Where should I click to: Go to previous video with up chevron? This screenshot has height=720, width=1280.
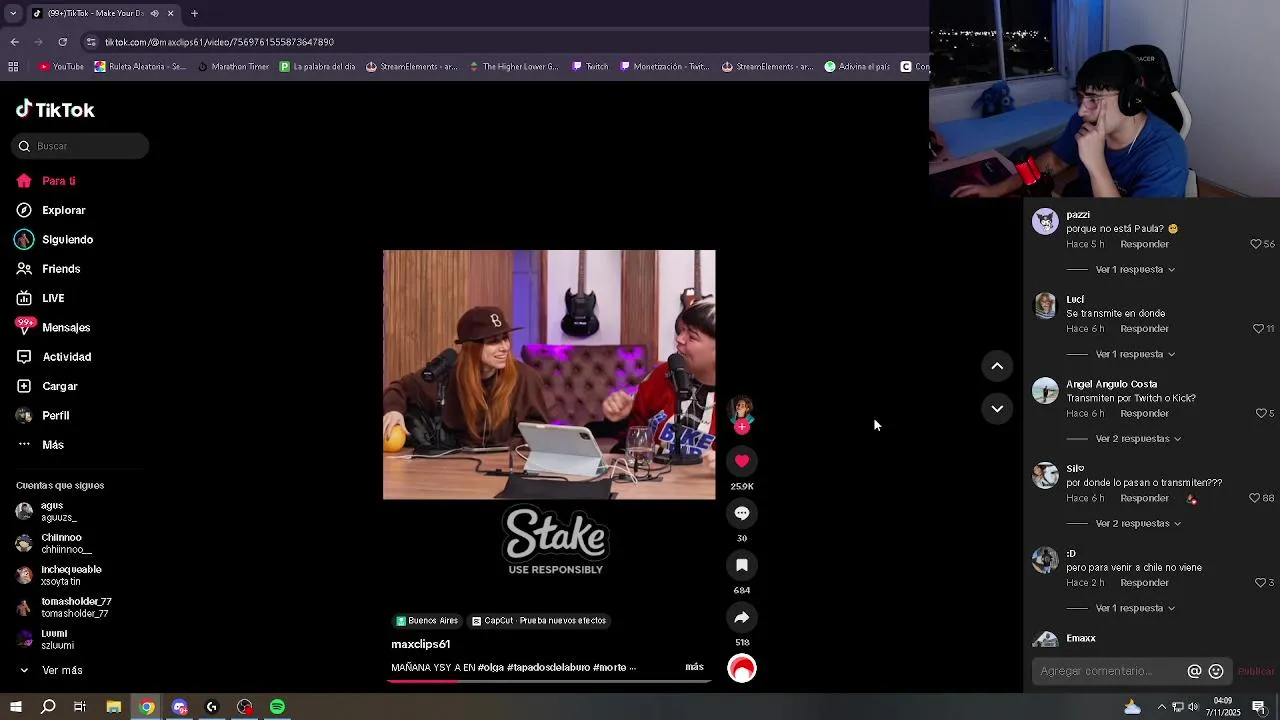coord(997,366)
